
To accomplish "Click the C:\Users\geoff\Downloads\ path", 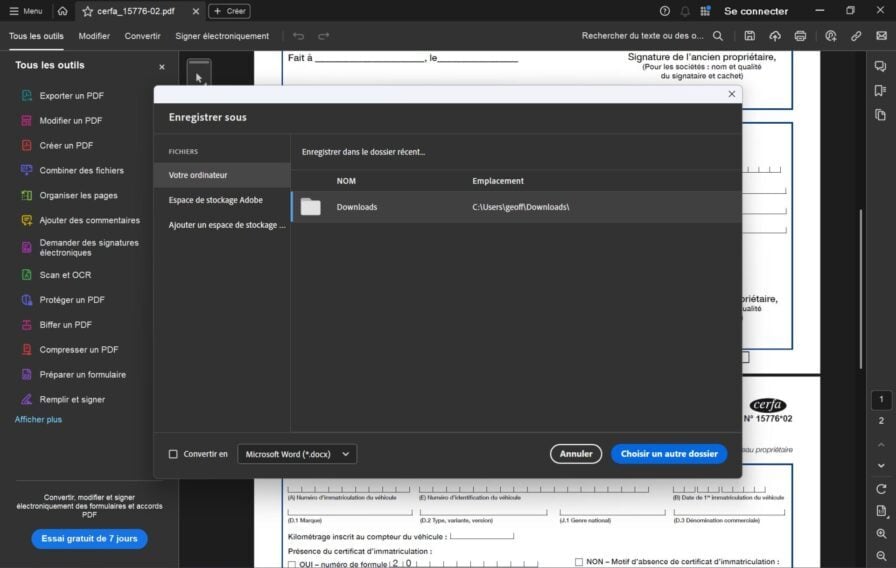I will (521, 207).
